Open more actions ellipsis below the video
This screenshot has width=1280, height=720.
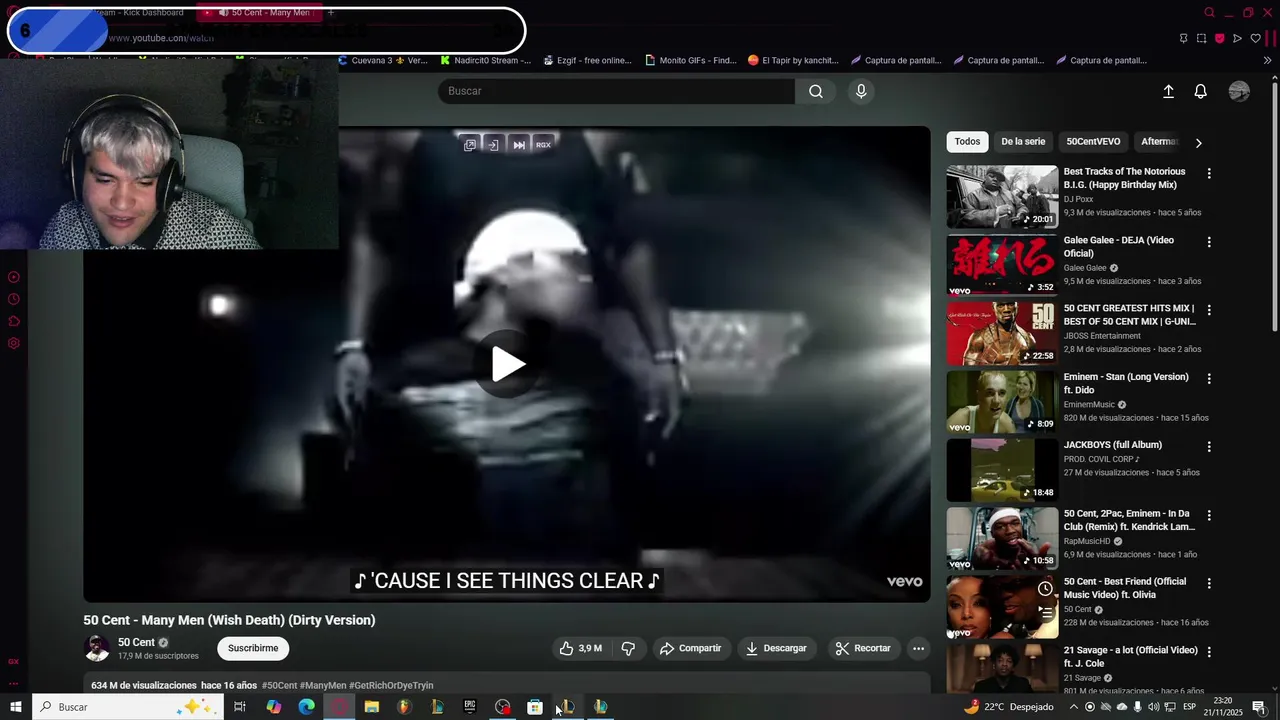pos(918,648)
